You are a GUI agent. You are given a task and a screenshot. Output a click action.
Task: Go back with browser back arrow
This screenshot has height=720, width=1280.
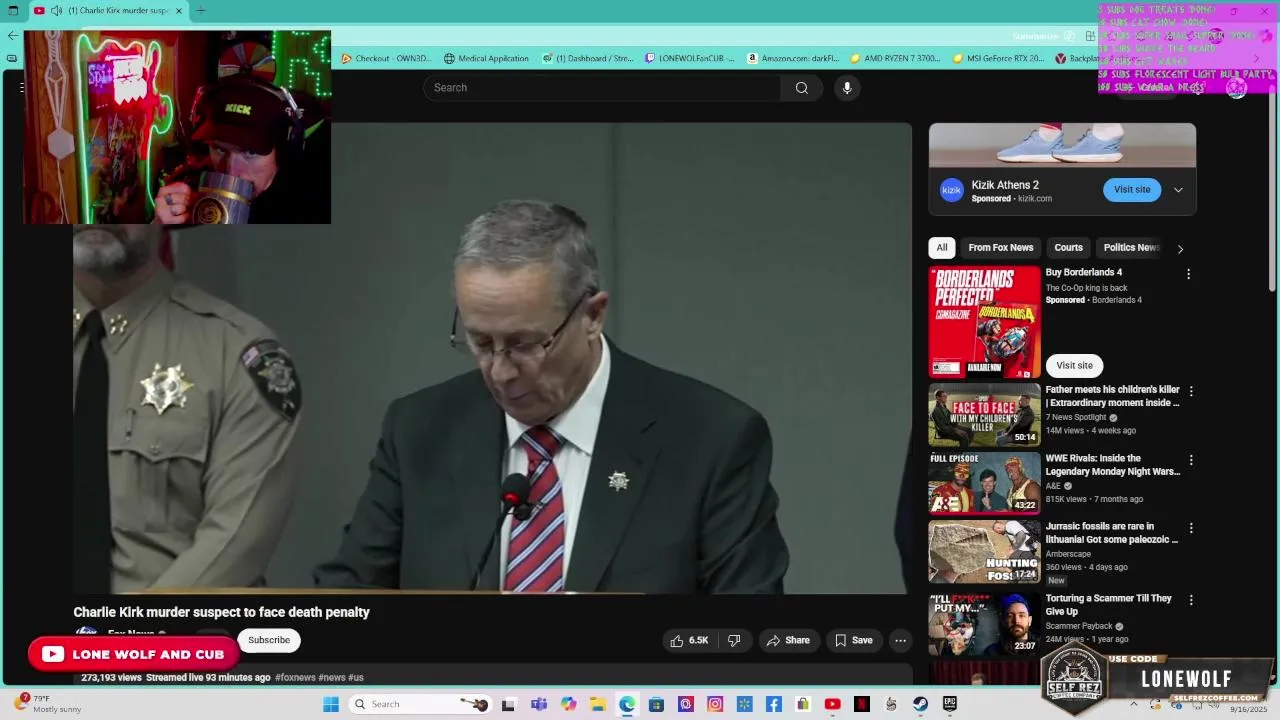pos(12,35)
